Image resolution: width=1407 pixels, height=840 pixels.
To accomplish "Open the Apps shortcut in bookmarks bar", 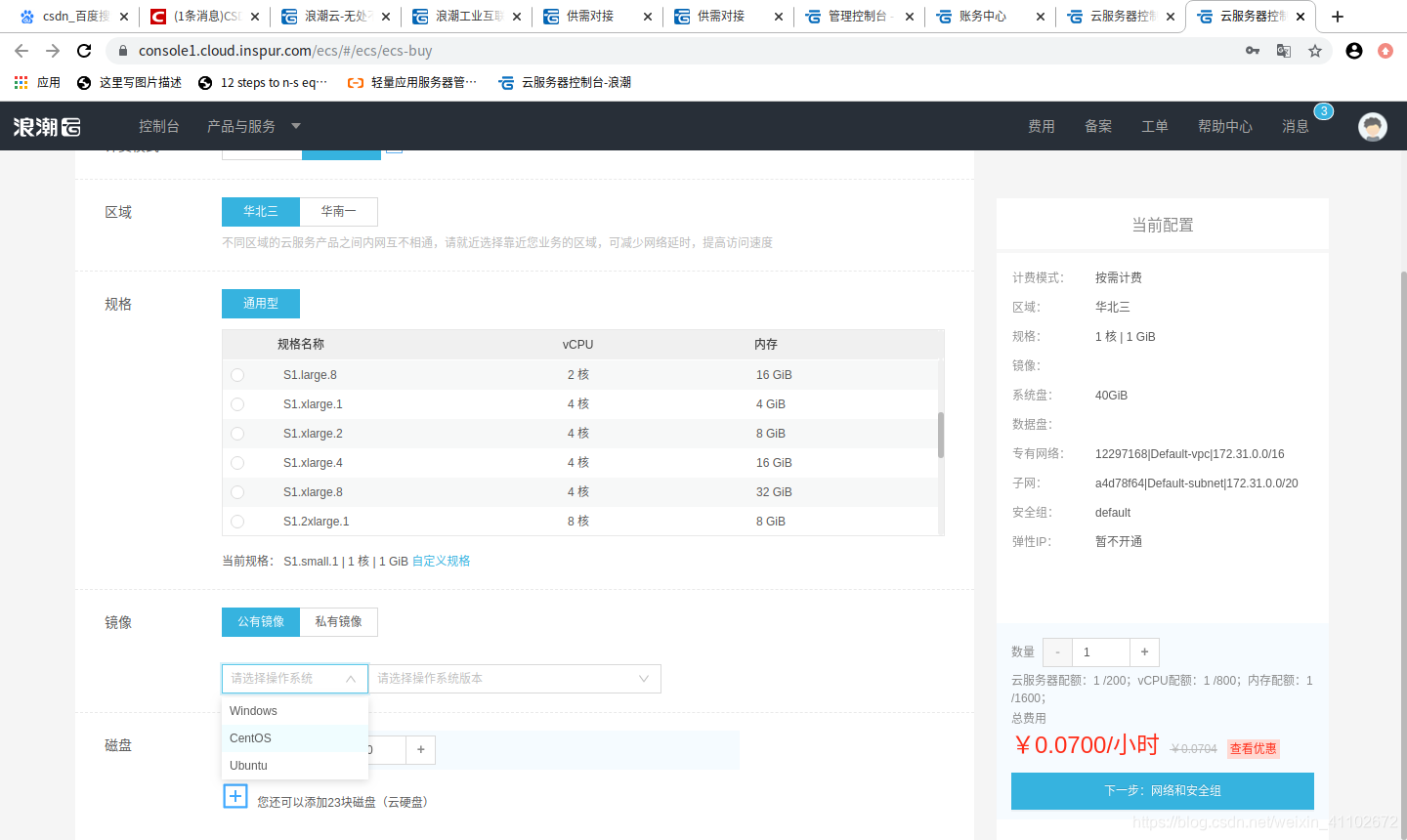I will (37, 83).
